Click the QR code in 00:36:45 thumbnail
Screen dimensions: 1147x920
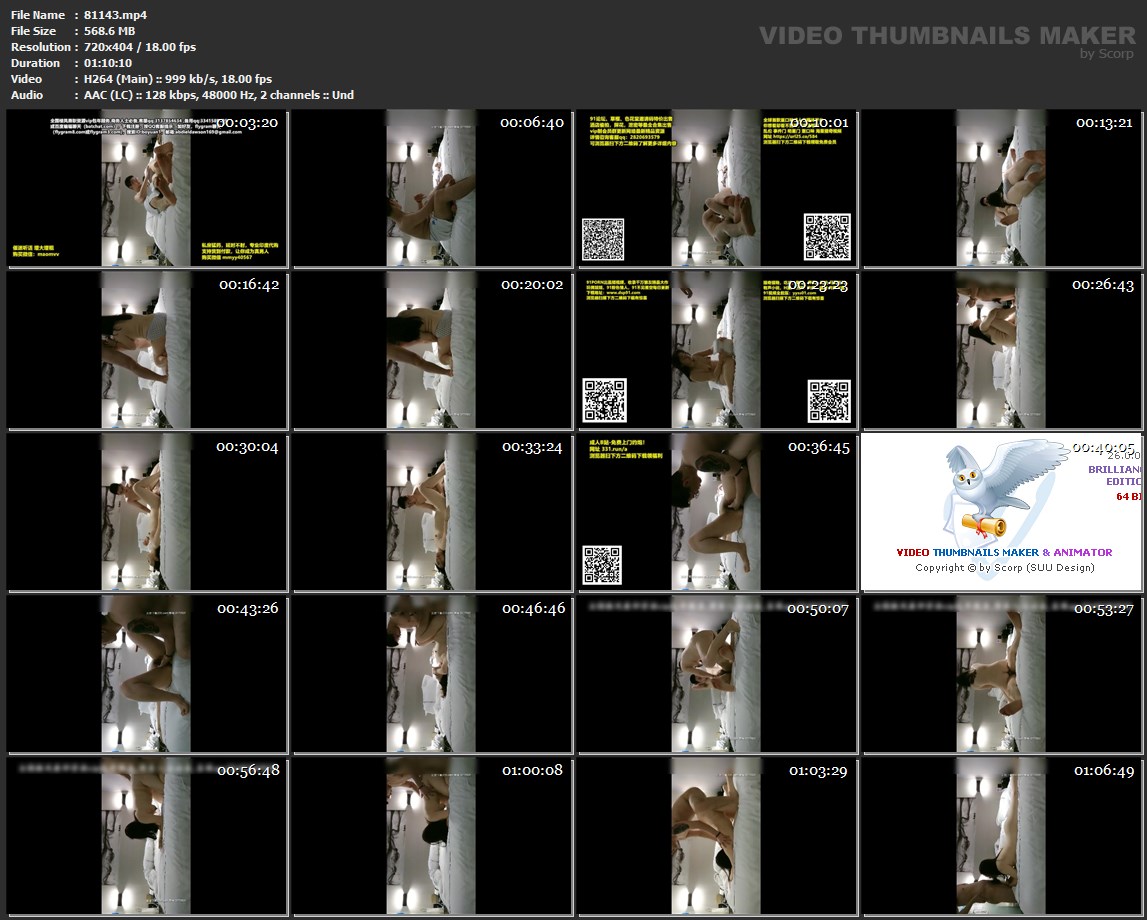coord(603,565)
